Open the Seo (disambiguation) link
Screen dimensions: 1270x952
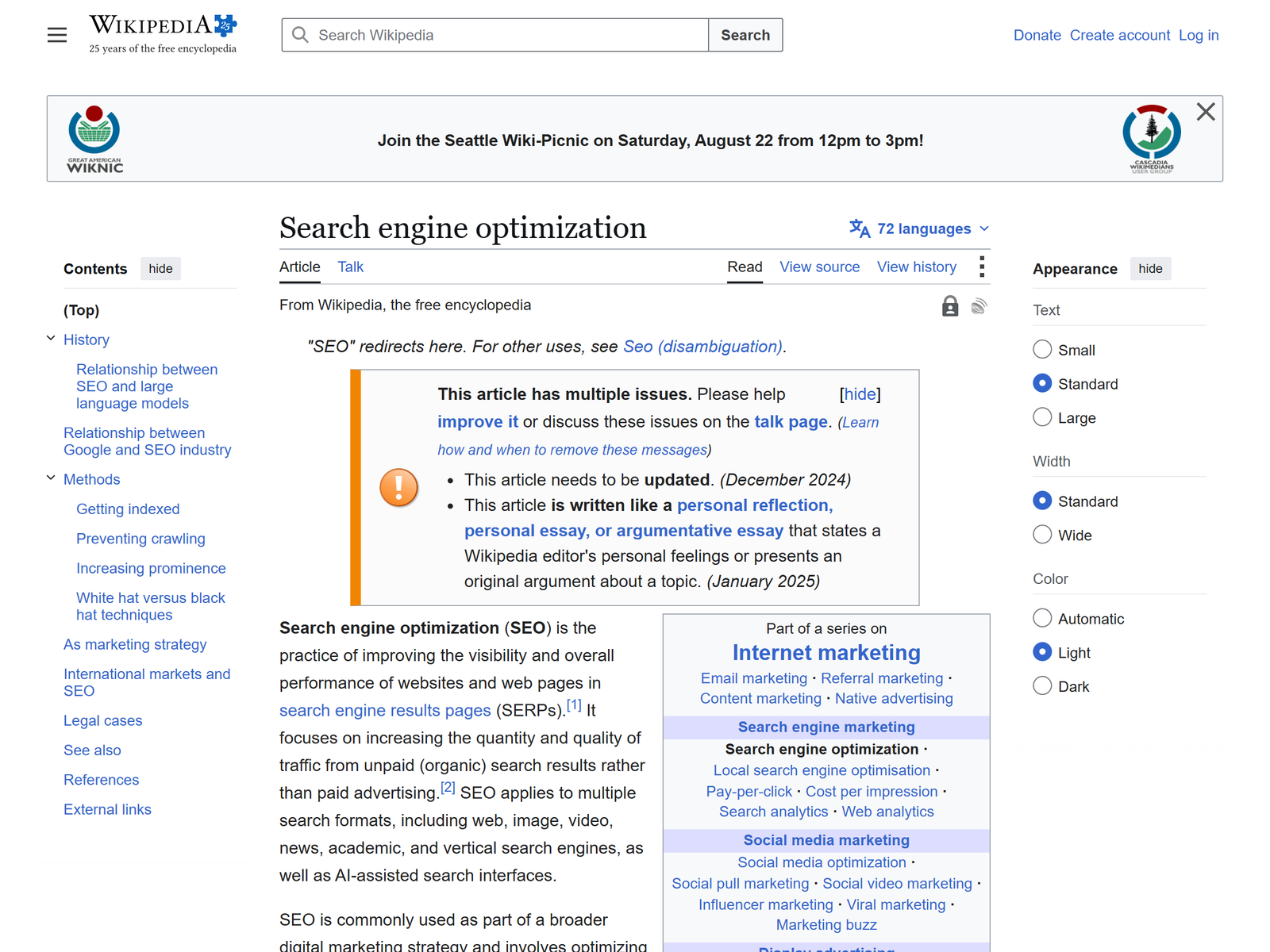(702, 347)
